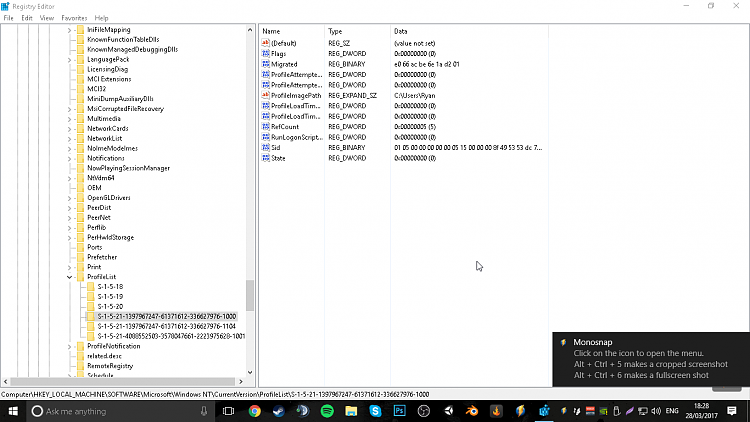Open the View menu
The width and height of the screenshot is (750, 422).
click(46, 18)
